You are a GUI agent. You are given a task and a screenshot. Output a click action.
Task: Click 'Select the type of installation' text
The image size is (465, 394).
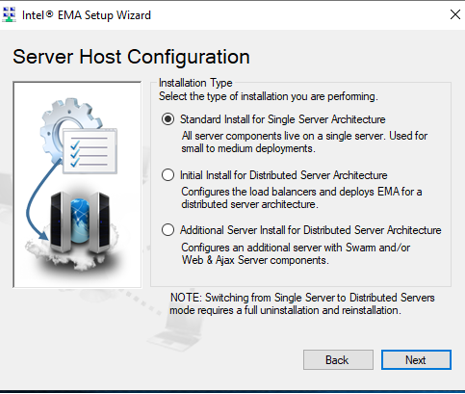[x=268, y=96]
